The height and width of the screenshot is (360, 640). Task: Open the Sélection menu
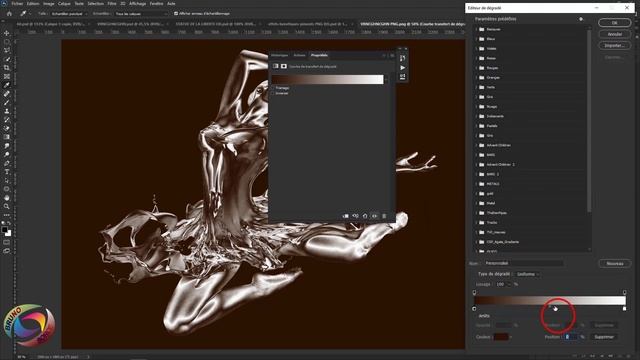(x=96, y=3)
